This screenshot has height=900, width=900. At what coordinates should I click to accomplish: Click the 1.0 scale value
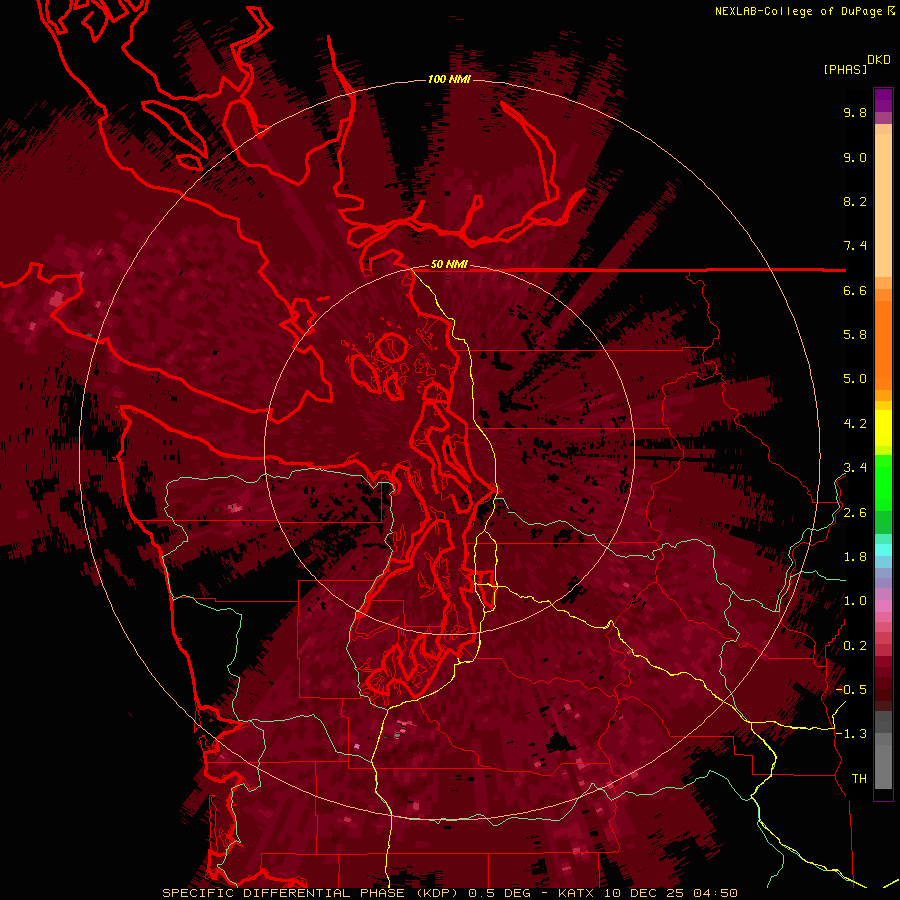pos(855,601)
